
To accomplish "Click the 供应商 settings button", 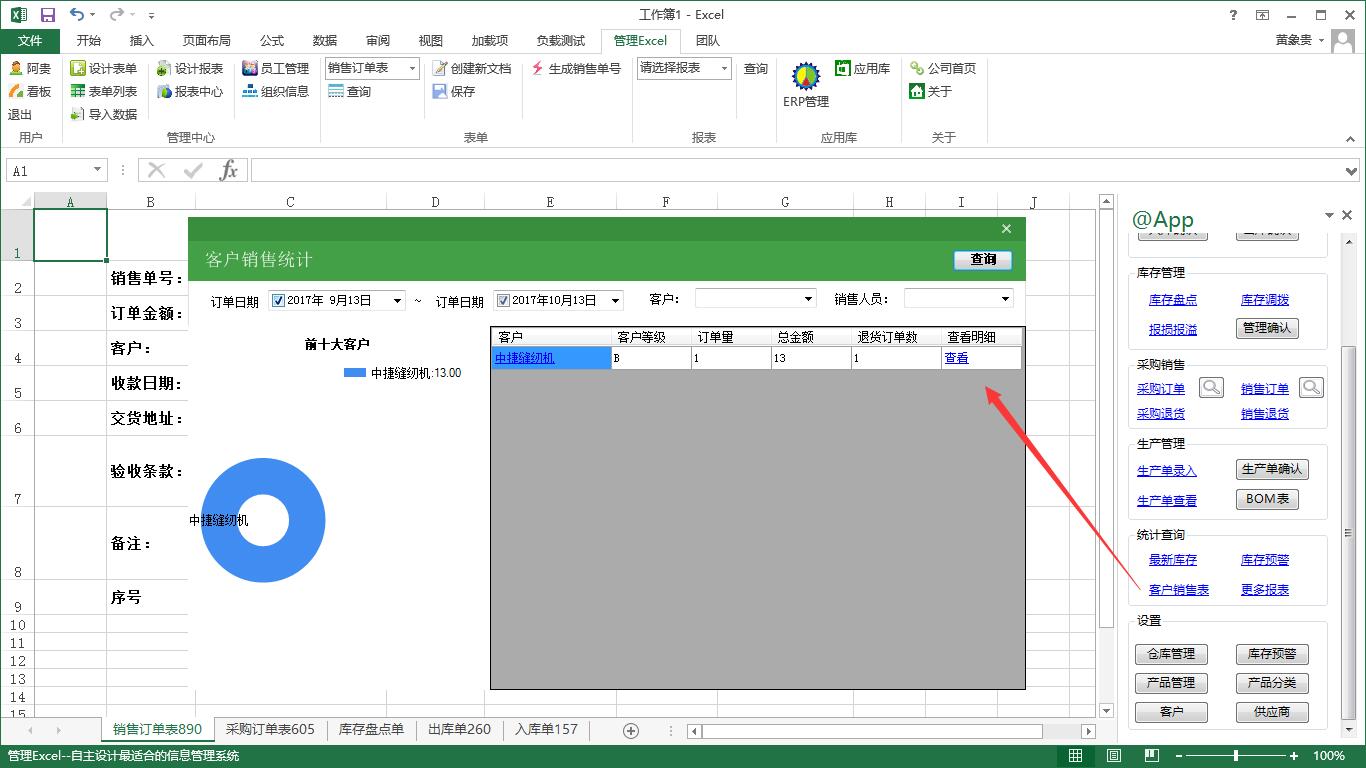I will coord(1272,712).
